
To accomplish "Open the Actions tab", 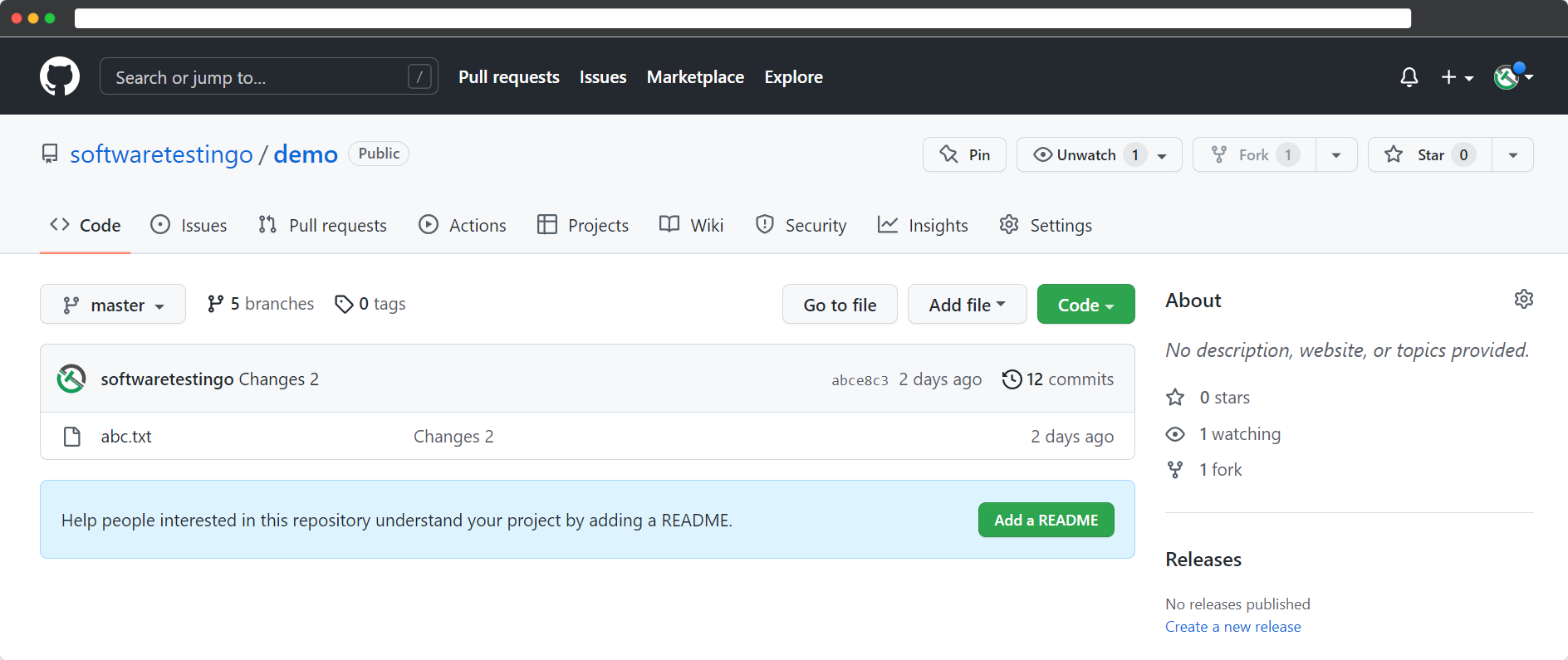I will coord(463,225).
